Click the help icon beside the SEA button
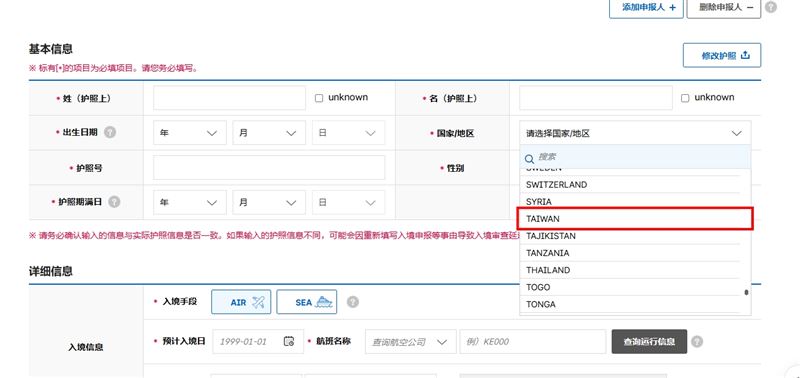 click(x=353, y=302)
